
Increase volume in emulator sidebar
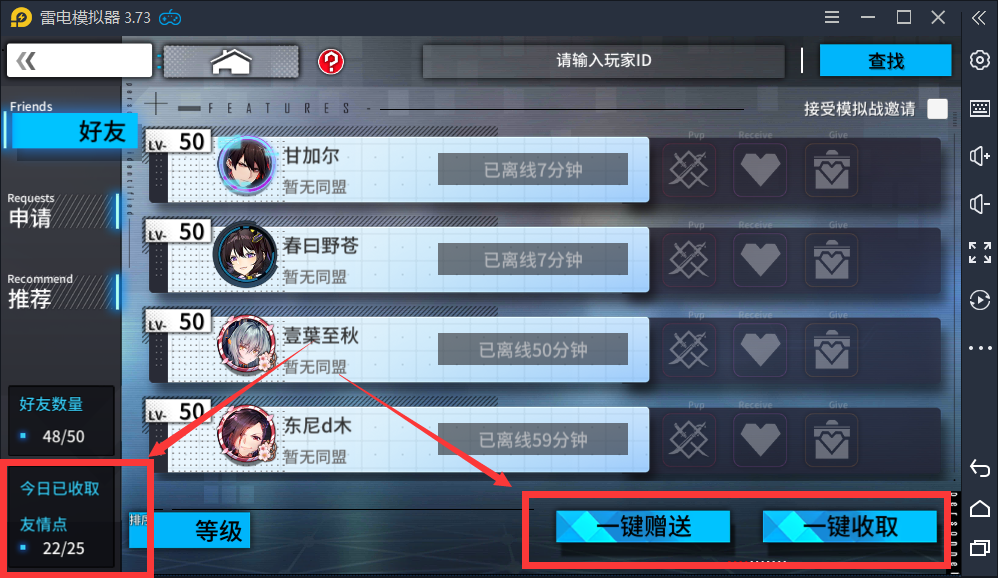[x=980, y=156]
